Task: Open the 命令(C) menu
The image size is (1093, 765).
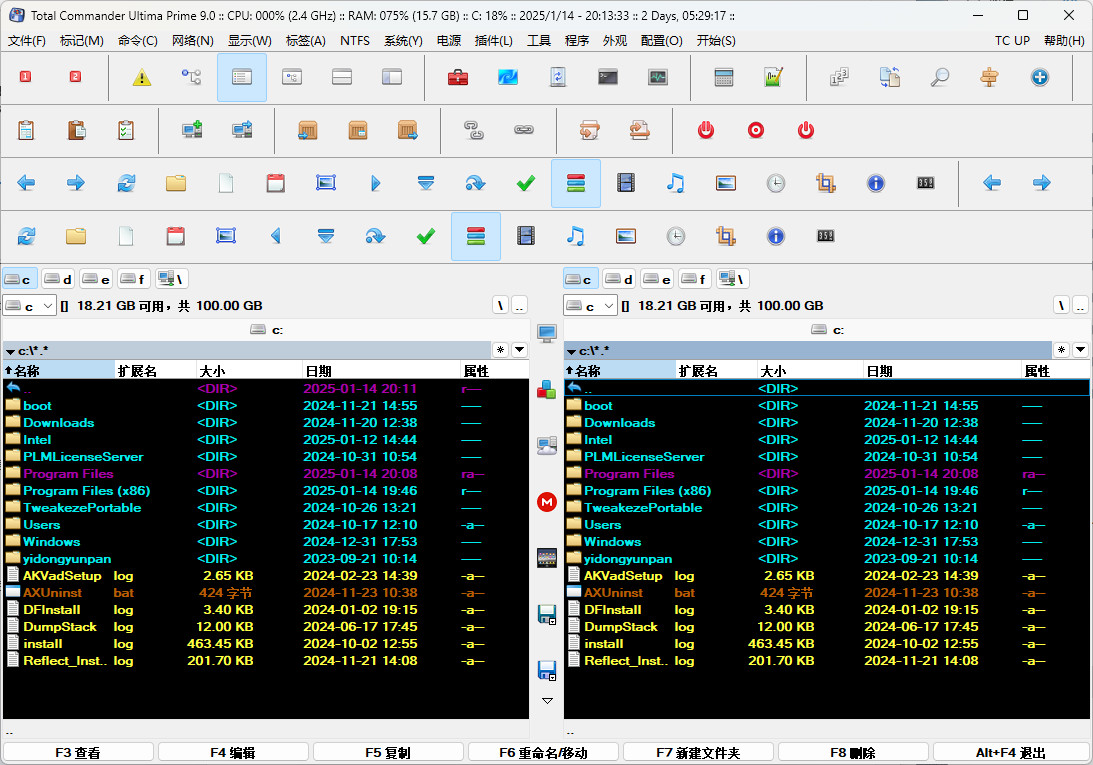Action: 137,40
